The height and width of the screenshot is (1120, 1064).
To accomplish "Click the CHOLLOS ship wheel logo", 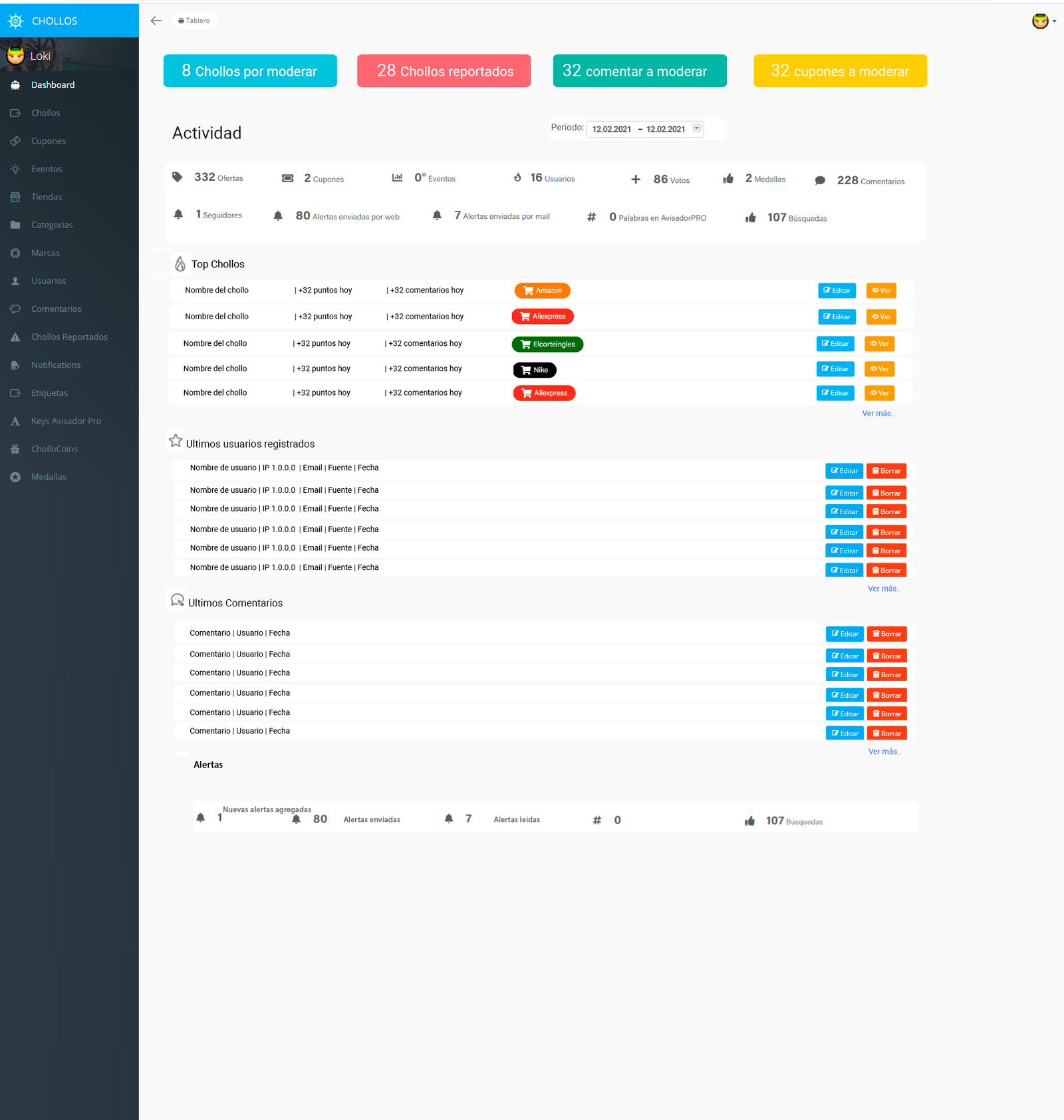I will (x=15, y=21).
